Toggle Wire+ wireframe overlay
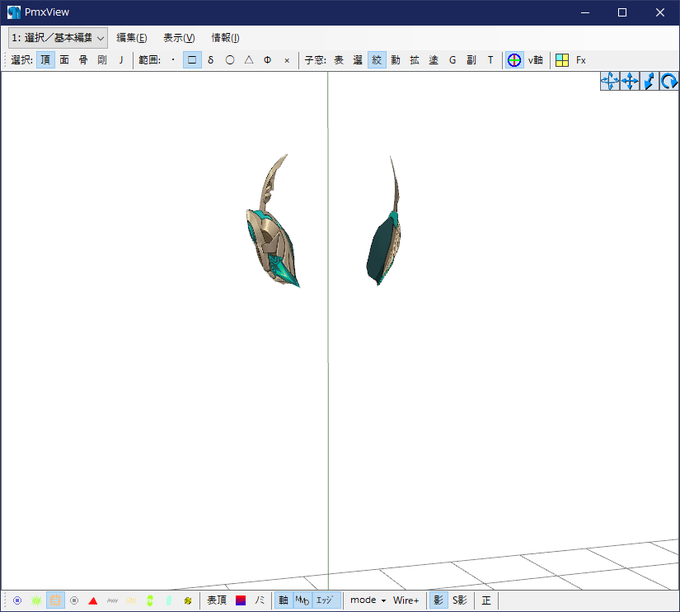The width and height of the screenshot is (680, 612). click(x=406, y=601)
